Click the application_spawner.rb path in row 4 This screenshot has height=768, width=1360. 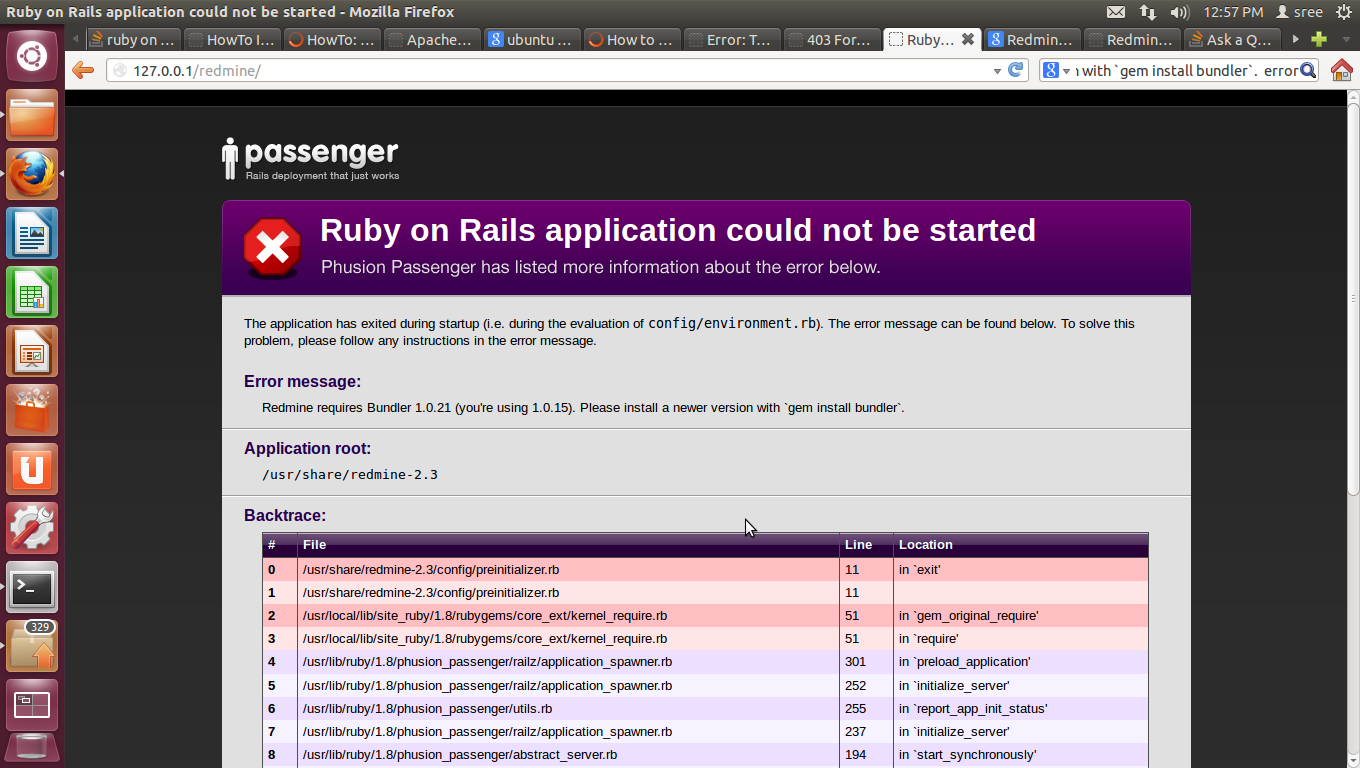tap(487, 662)
